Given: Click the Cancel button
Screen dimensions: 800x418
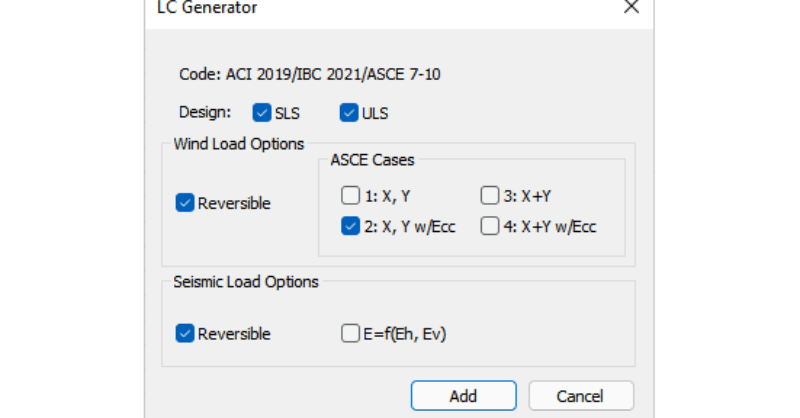Looking at the screenshot, I should pos(580,395).
